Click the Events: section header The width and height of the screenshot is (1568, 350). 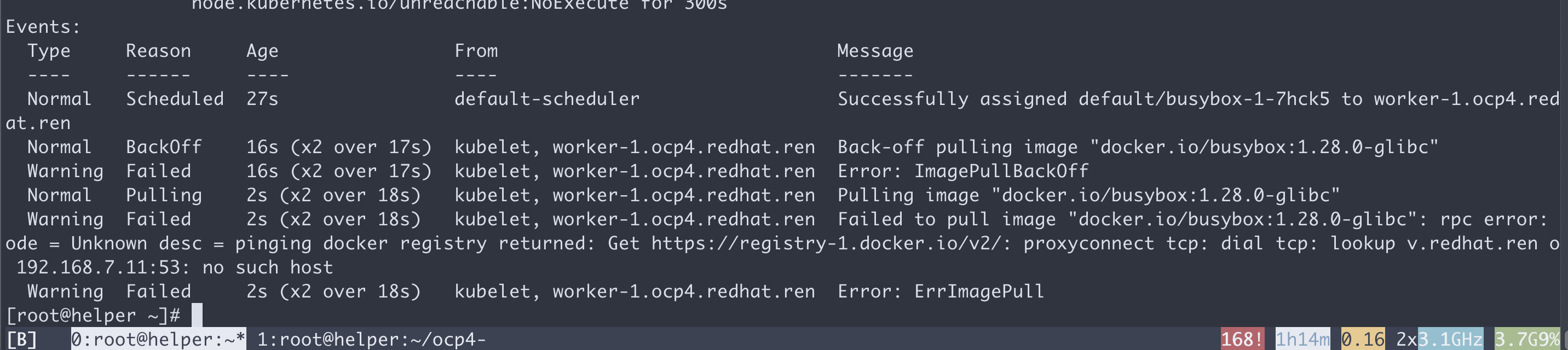(x=43, y=27)
